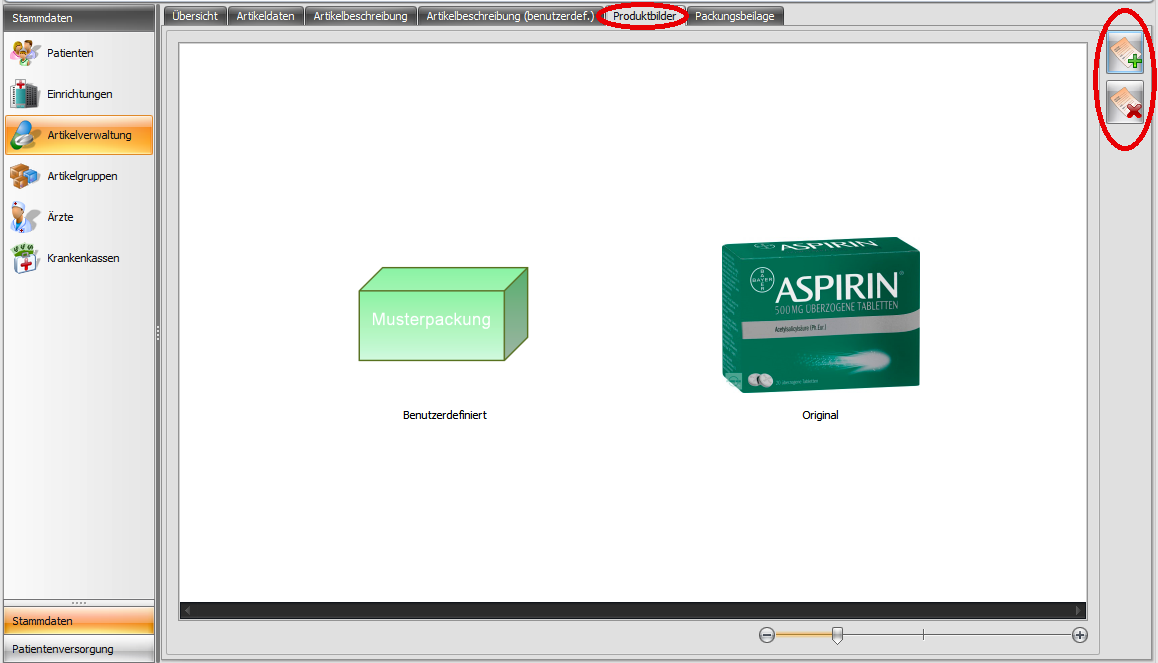Switch to the Übersicht tab

pos(195,16)
